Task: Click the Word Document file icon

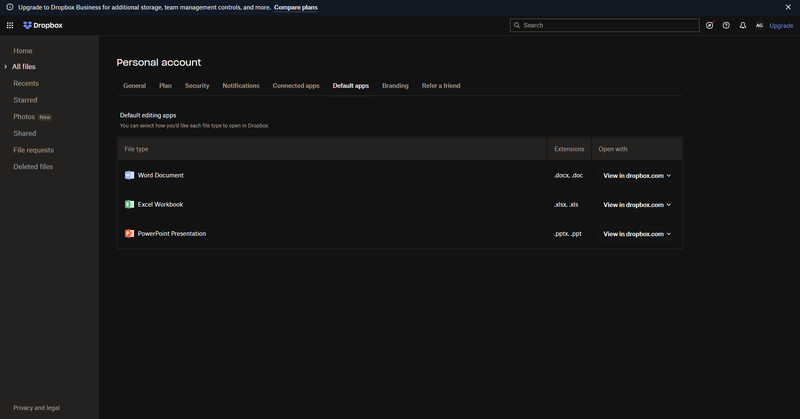Action: tap(129, 175)
